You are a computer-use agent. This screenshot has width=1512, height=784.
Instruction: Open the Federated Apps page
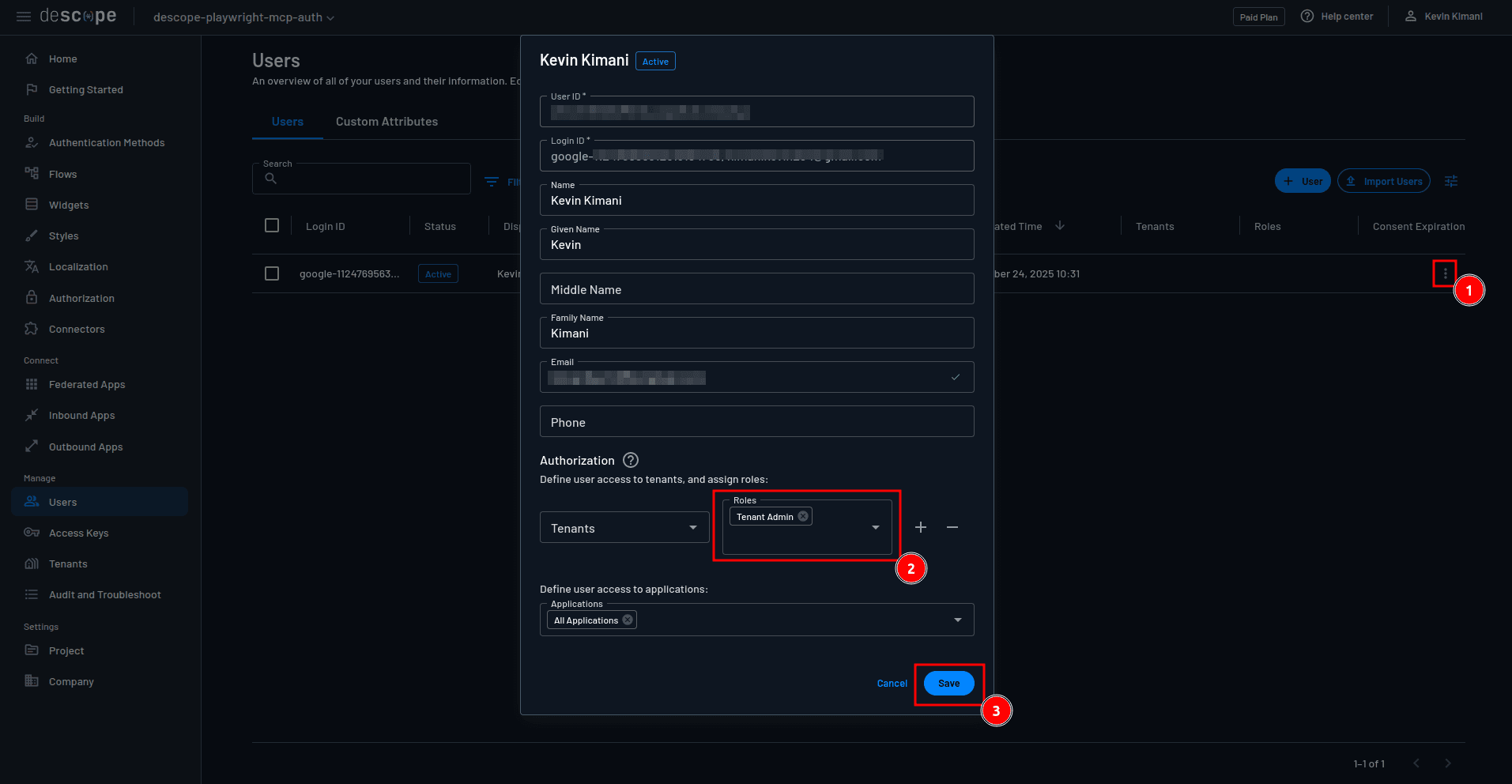point(87,384)
